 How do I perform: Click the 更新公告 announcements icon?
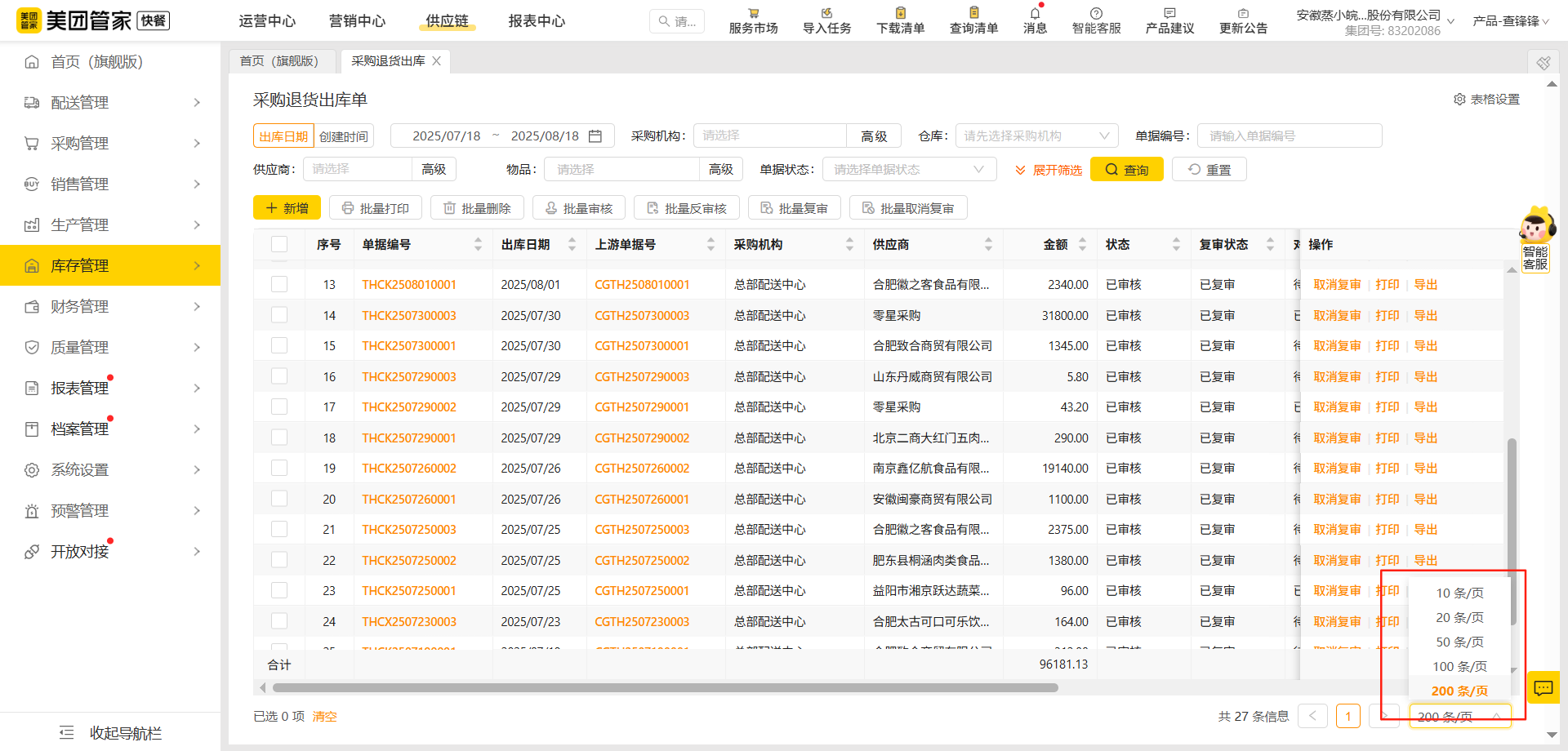tap(1243, 20)
